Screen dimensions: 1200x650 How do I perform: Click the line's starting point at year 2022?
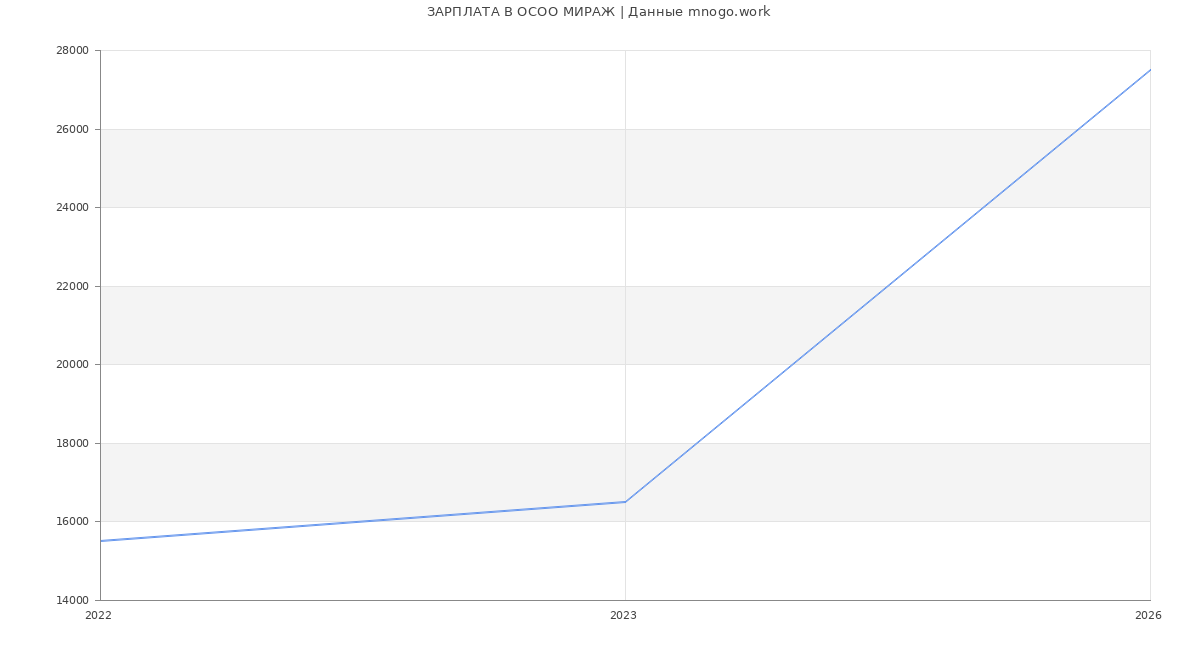pyautogui.click(x=101, y=541)
